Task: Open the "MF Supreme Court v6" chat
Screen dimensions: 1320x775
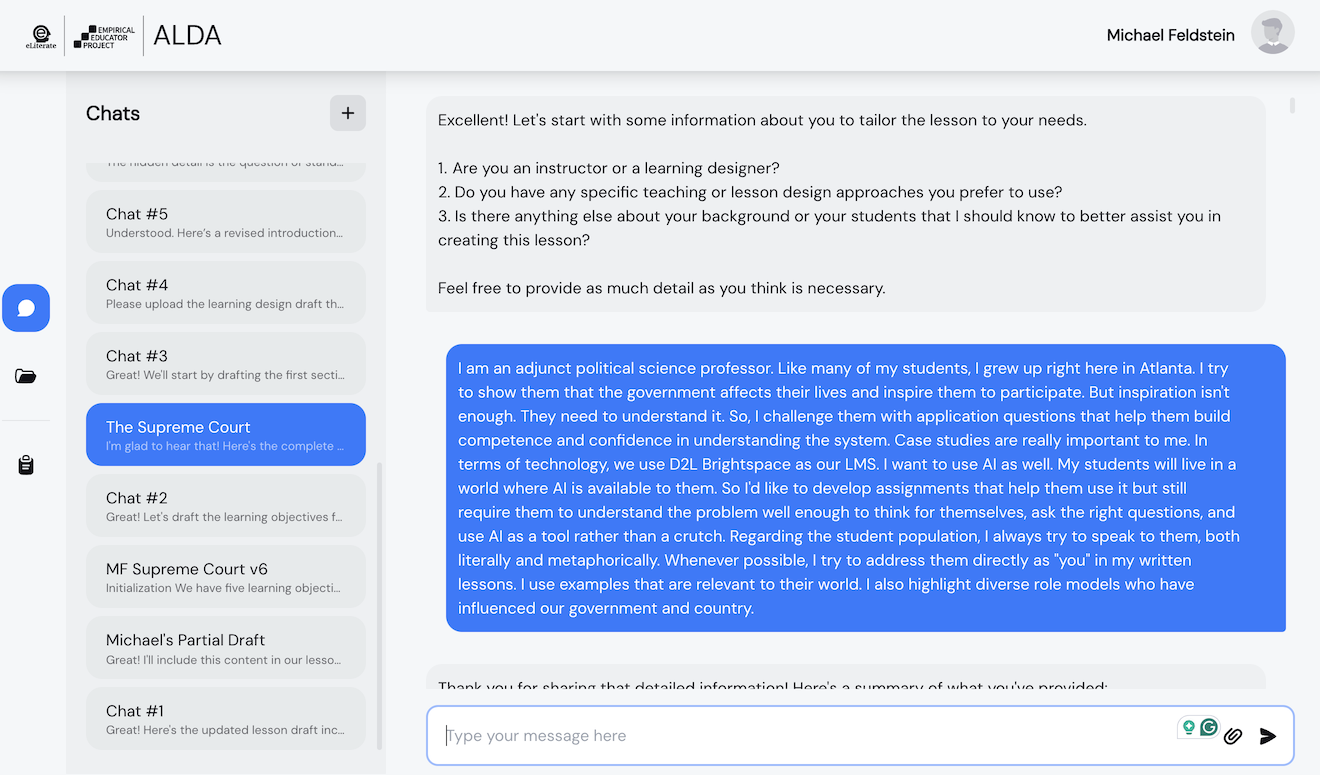Action: point(225,576)
